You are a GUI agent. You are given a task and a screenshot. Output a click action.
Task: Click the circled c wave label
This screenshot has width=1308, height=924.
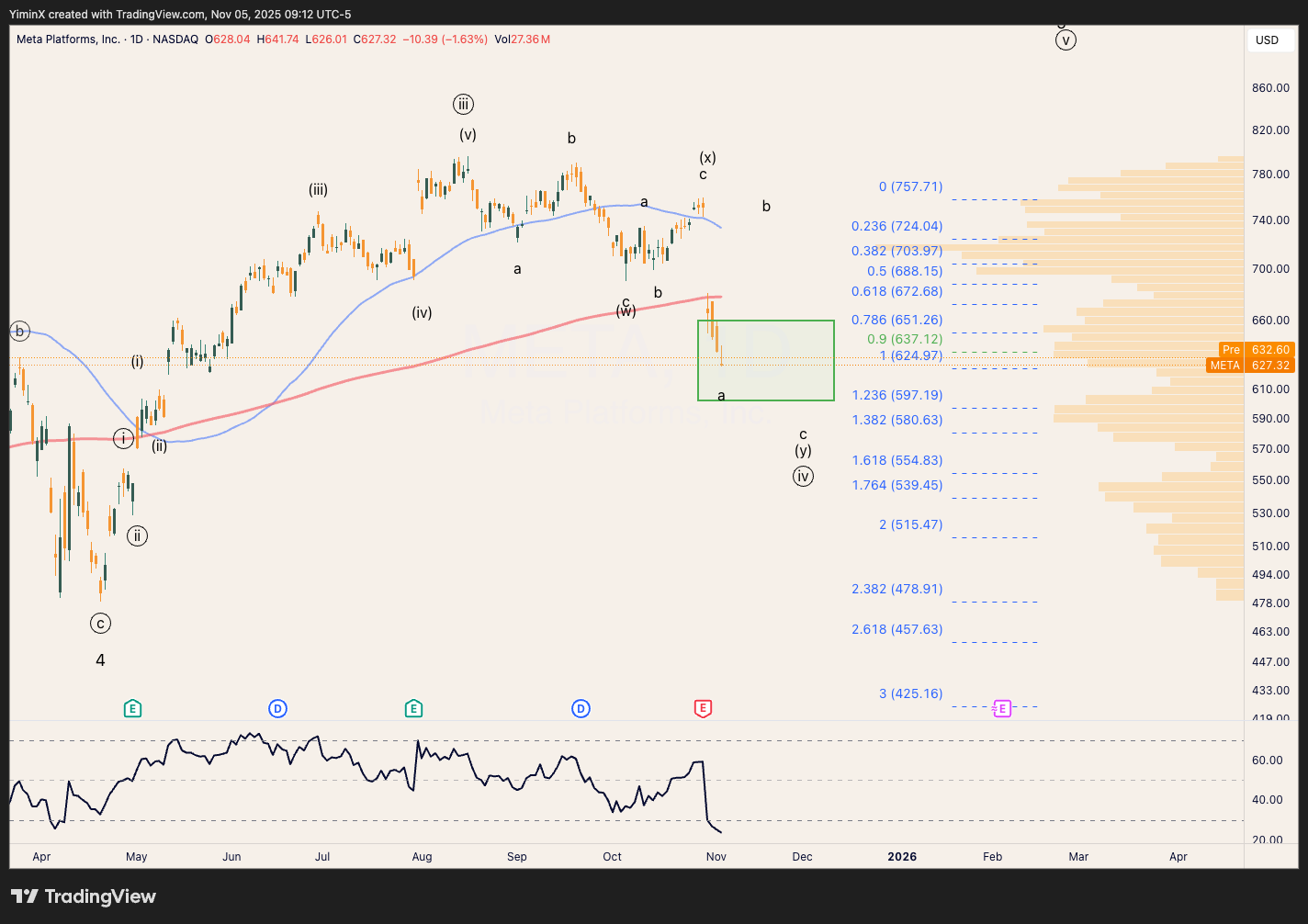click(x=100, y=624)
